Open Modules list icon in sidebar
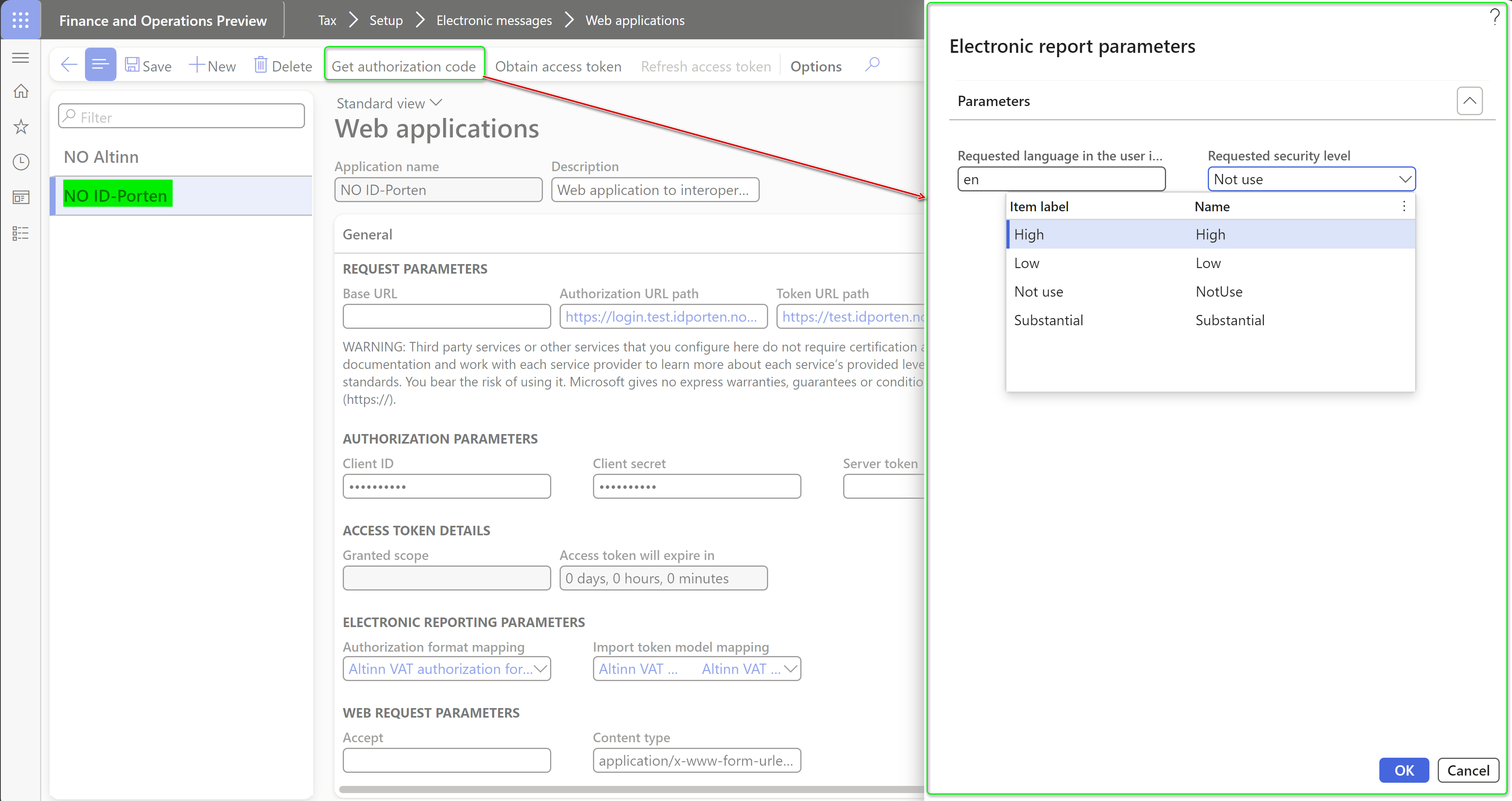The image size is (1512, 801). pos(21,234)
